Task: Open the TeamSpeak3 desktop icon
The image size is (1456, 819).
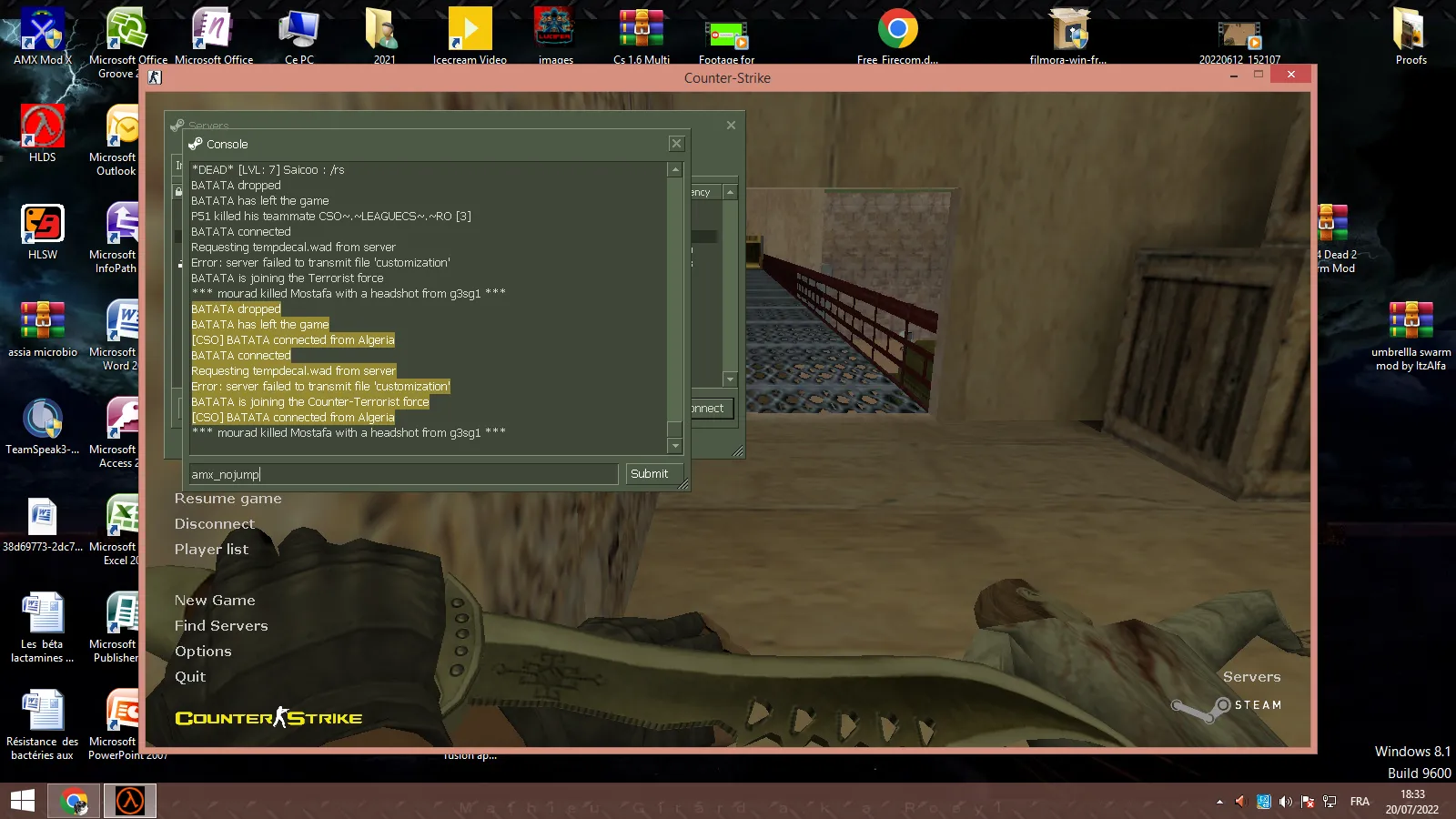Action: [42, 427]
